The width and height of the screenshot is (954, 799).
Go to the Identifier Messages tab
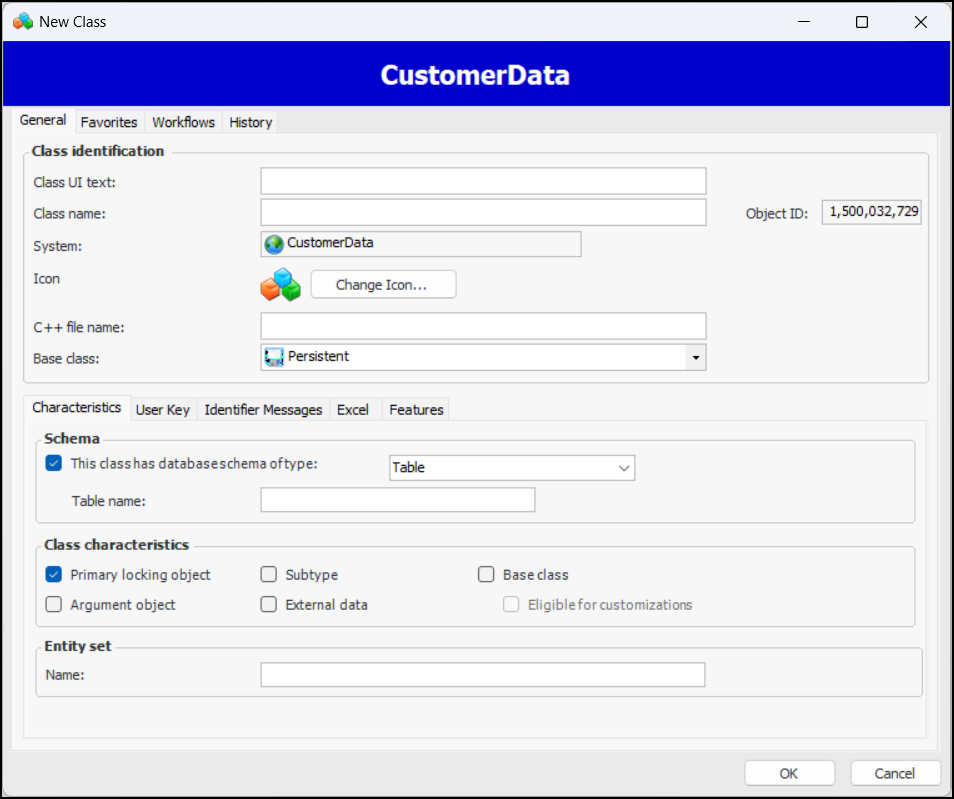pos(263,410)
